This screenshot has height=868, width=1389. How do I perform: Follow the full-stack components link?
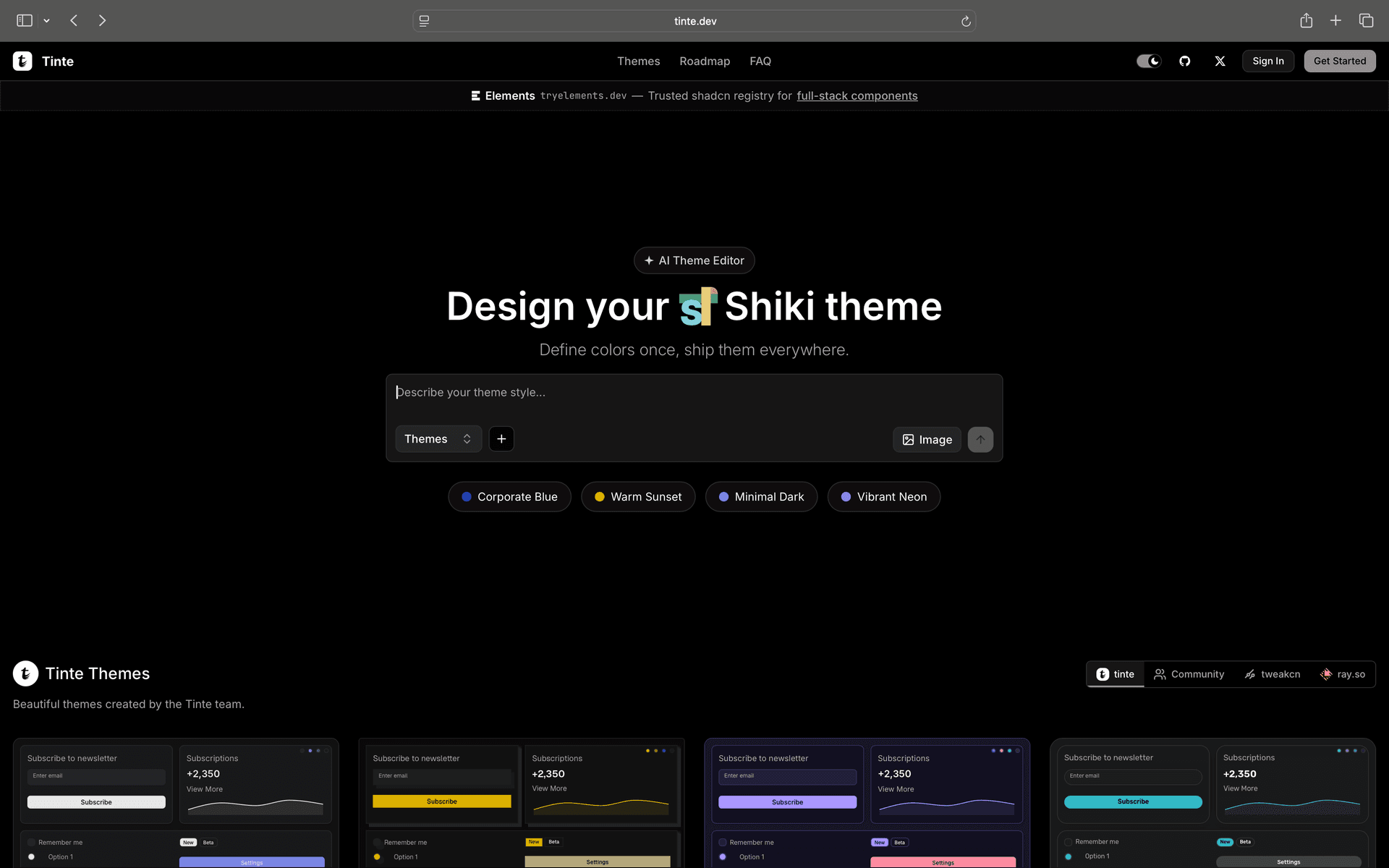pyautogui.click(x=857, y=95)
